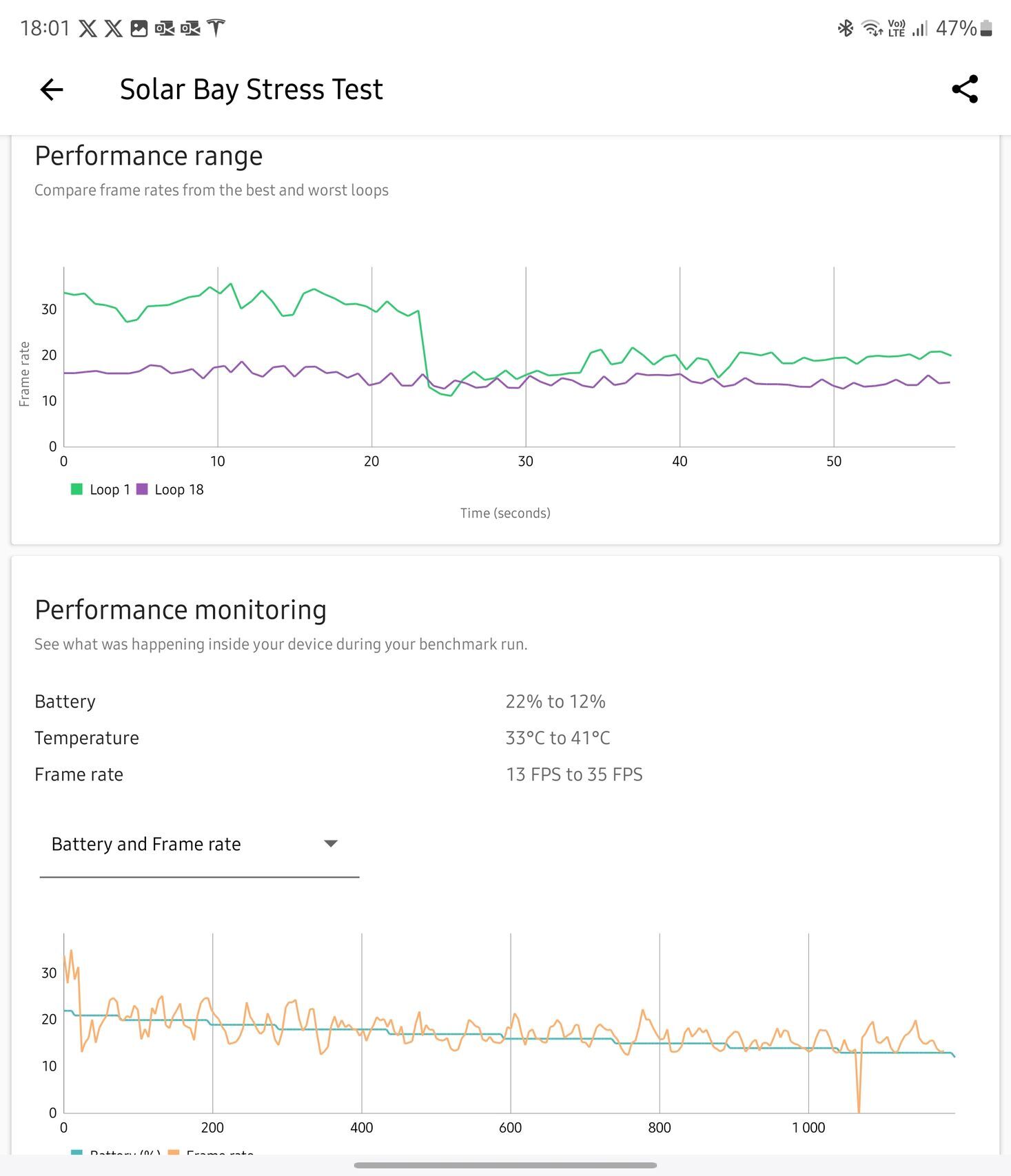Click the dropdown arrow beside chart selector
This screenshot has width=1011, height=1176.
(x=331, y=844)
